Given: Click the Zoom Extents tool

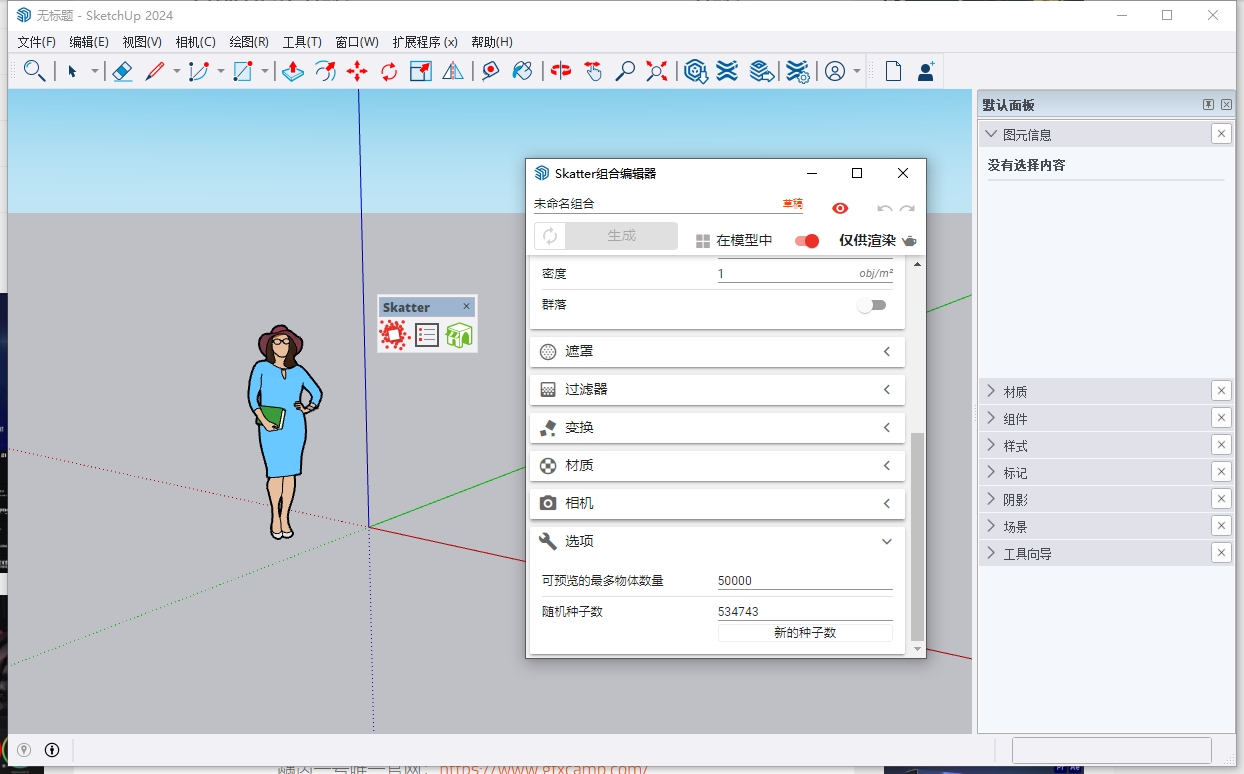Looking at the screenshot, I should pos(657,71).
